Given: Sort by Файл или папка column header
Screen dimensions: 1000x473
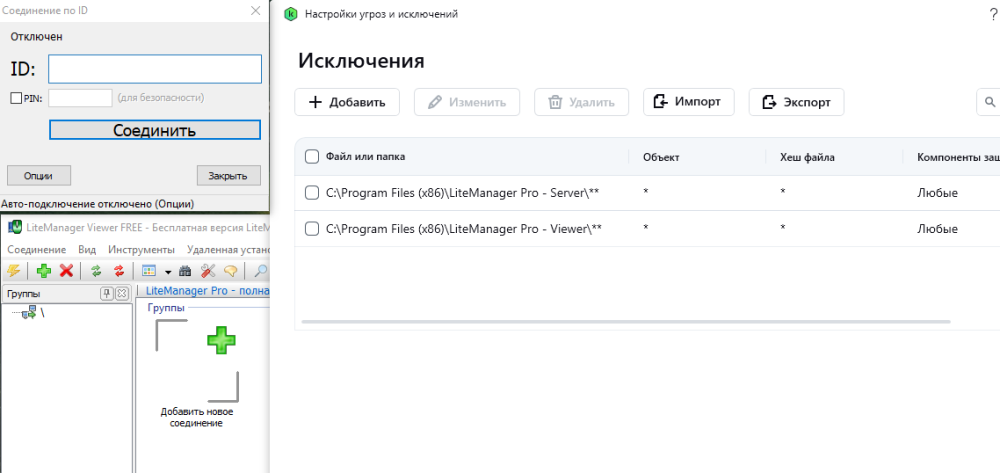Looking at the screenshot, I should [365, 157].
